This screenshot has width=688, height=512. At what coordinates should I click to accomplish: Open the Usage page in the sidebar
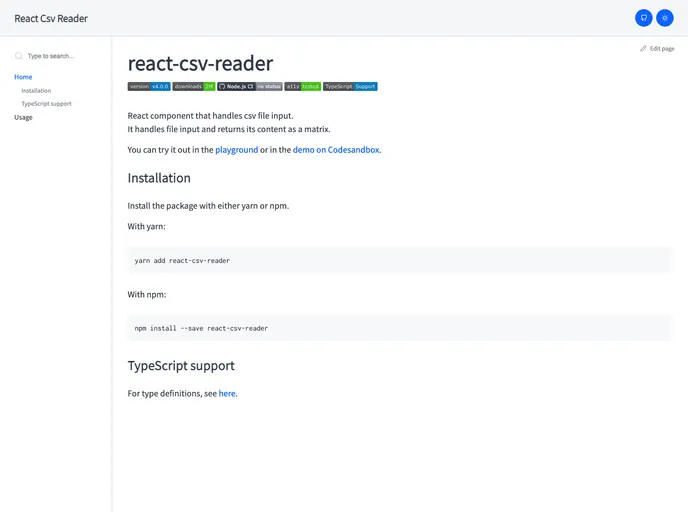pyautogui.click(x=23, y=118)
